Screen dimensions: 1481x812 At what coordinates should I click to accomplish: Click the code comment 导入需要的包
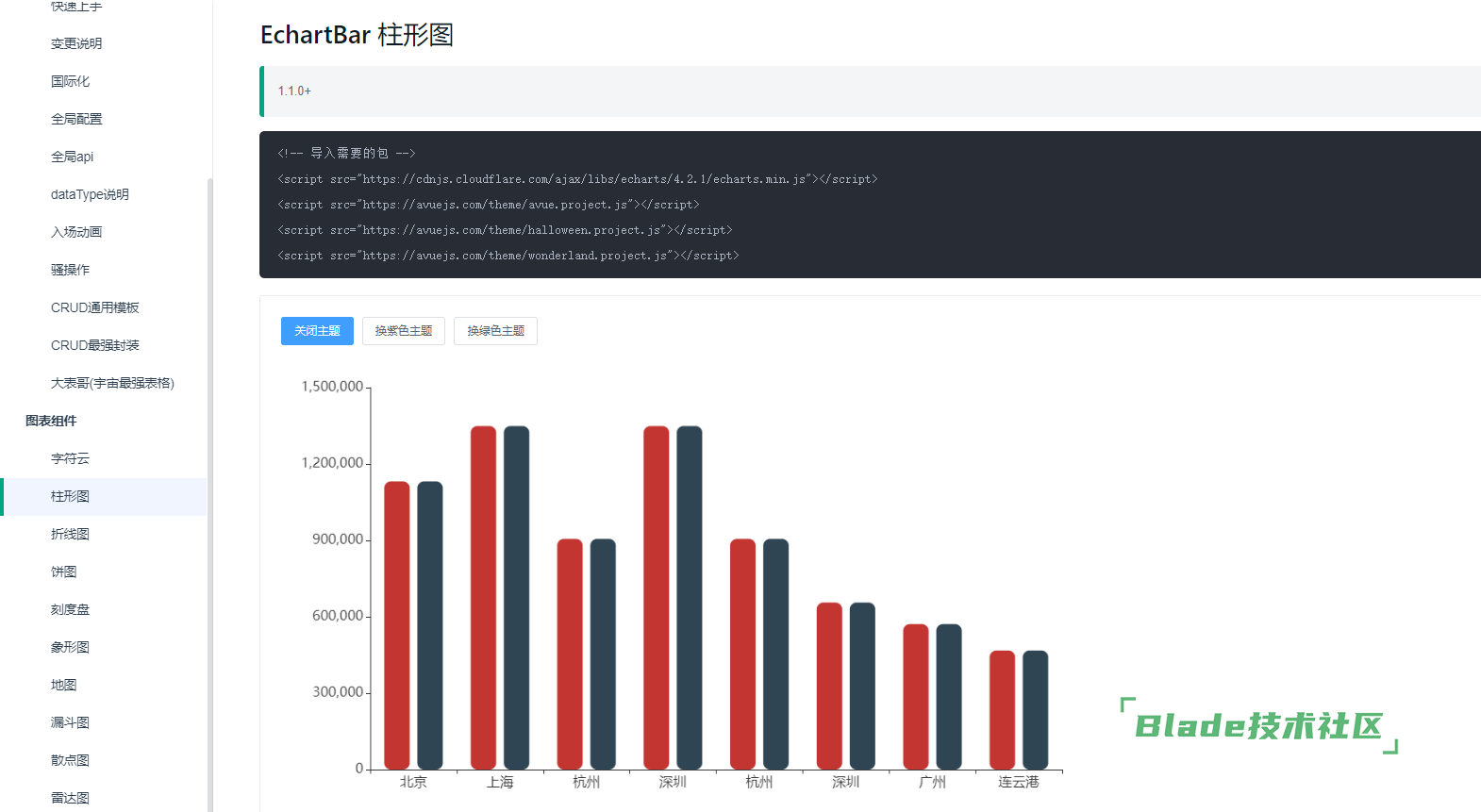[x=347, y=153]
